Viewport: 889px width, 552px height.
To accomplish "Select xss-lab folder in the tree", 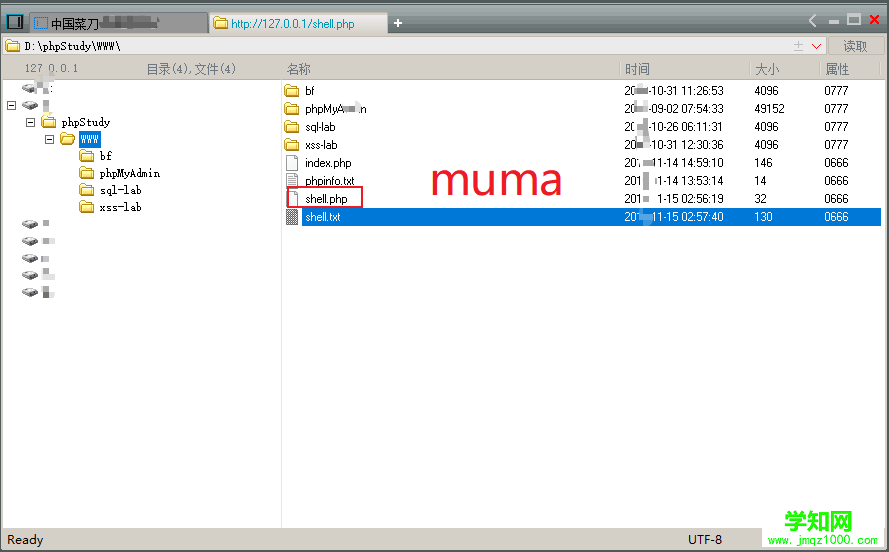I will click(120, 207).
